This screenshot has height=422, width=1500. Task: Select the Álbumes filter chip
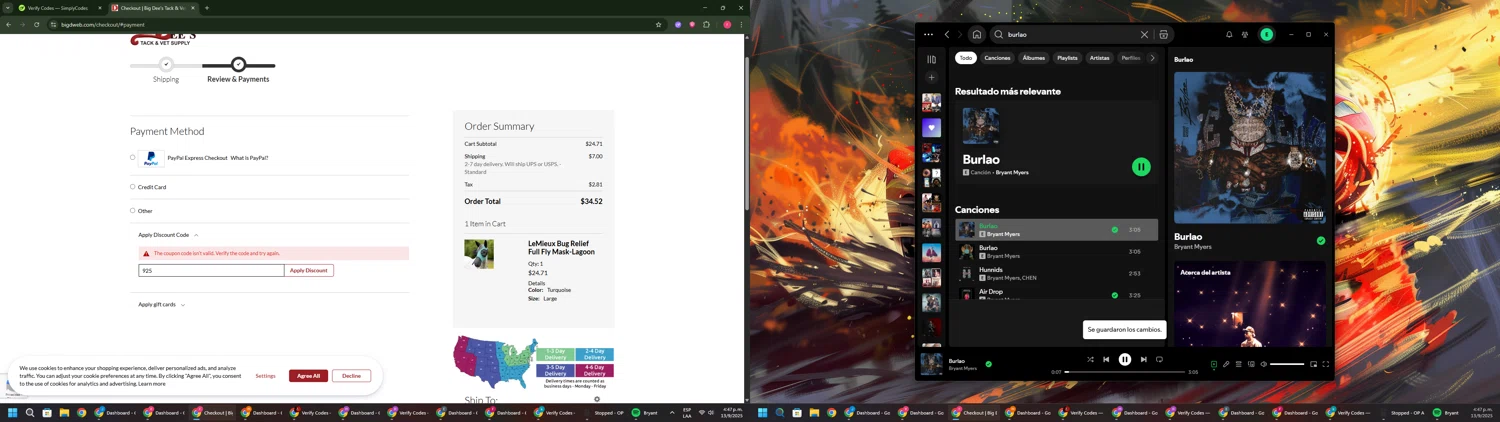click(x=1033, y=58)
